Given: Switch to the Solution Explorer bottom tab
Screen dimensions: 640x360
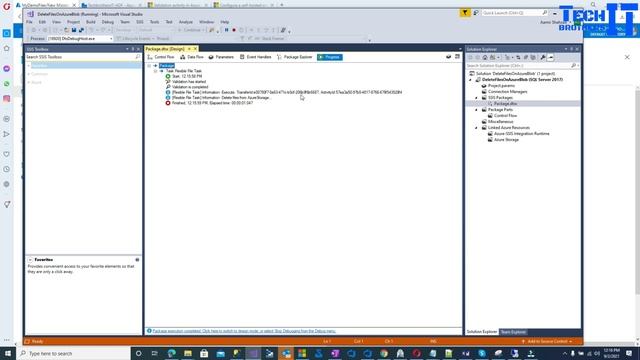Looking at the screenshot, I should 482,332.
